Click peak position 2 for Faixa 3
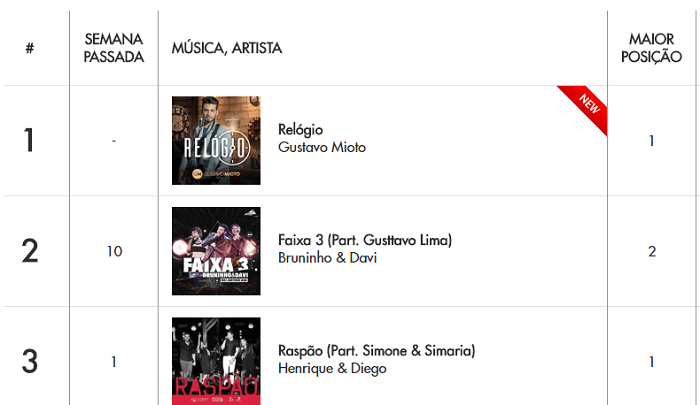This screenshot has width=700, height=405. click(652, 251)
